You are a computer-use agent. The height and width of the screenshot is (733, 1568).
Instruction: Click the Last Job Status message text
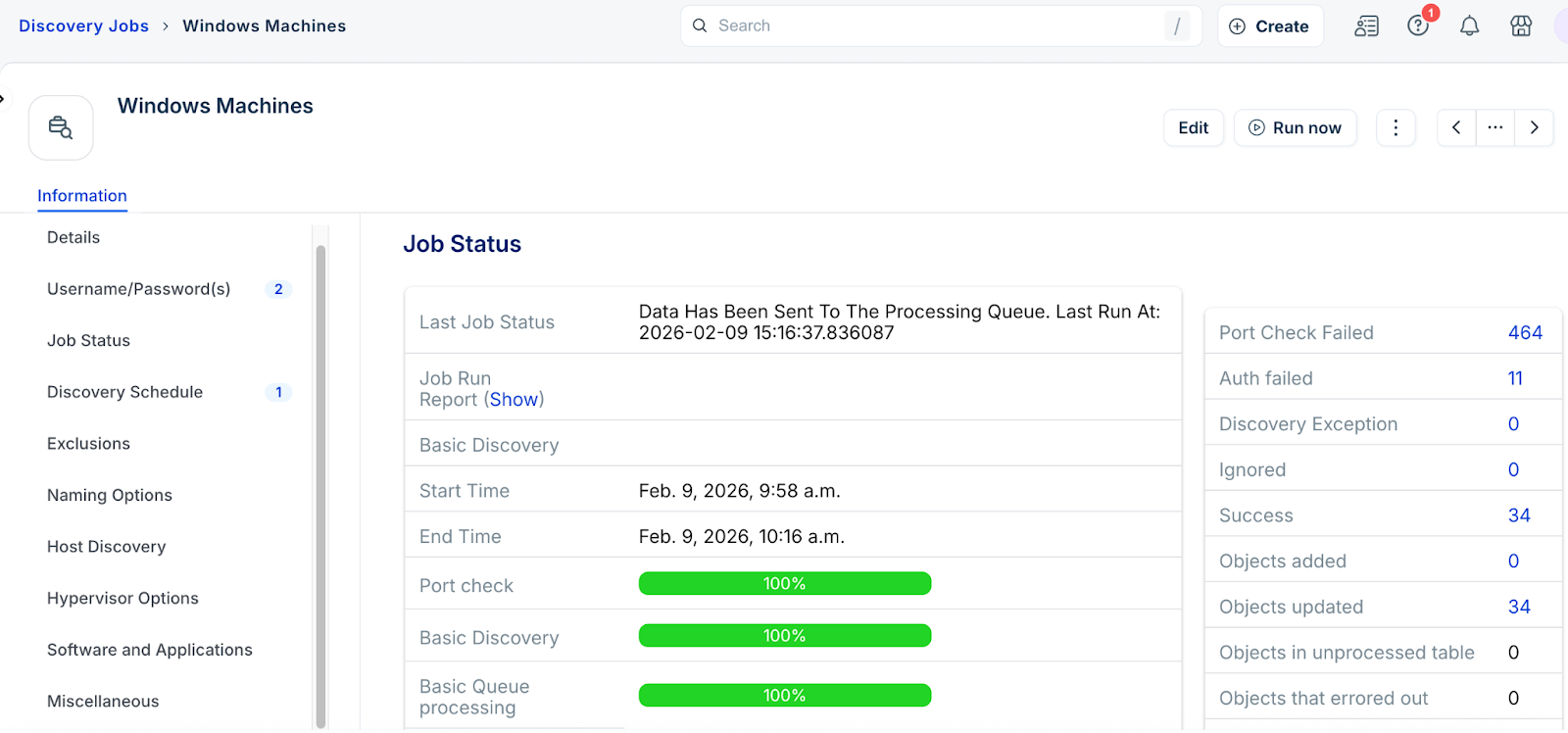[900, 322]
